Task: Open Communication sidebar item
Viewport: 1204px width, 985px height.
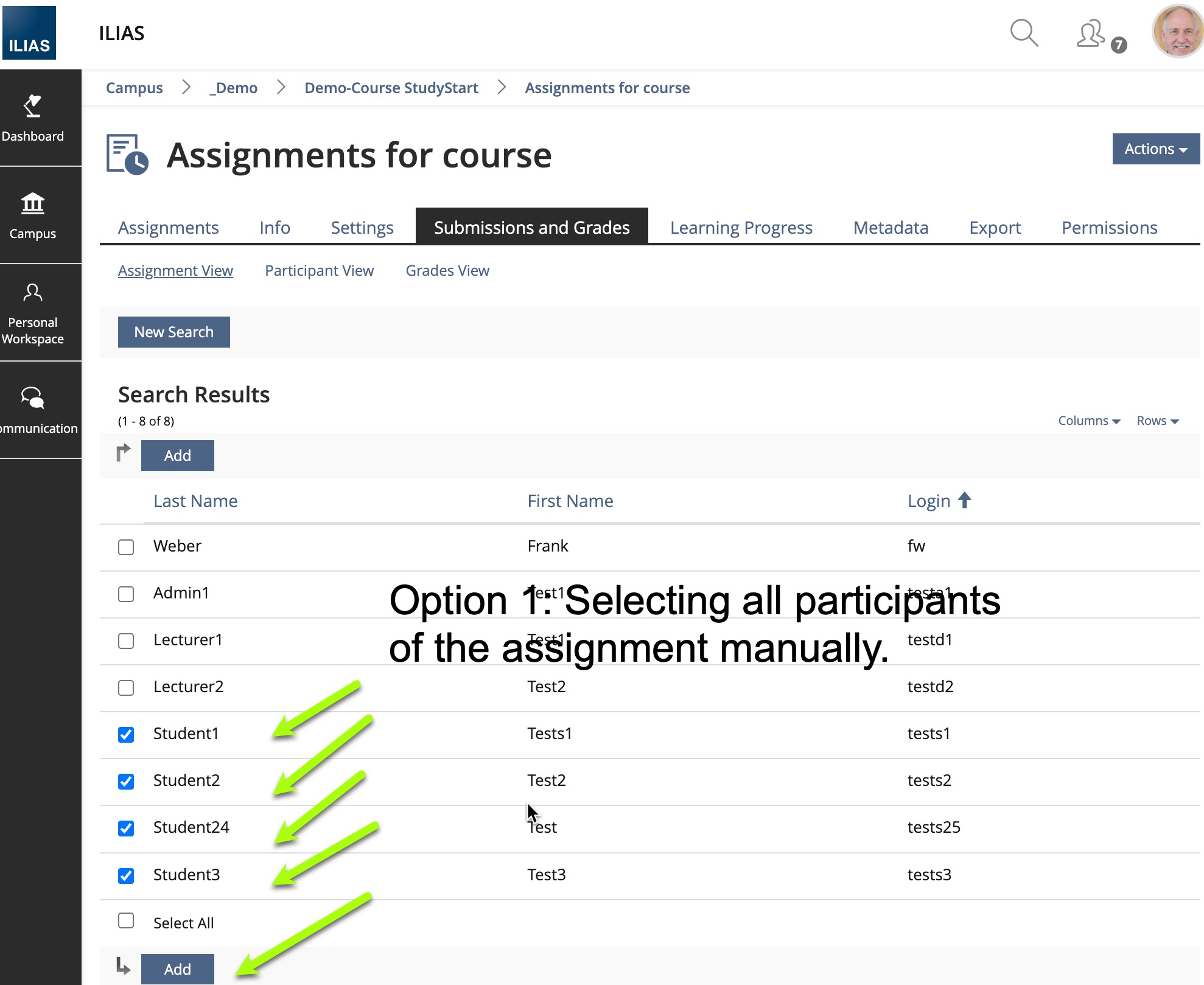Action: click(x=33, y=410)
